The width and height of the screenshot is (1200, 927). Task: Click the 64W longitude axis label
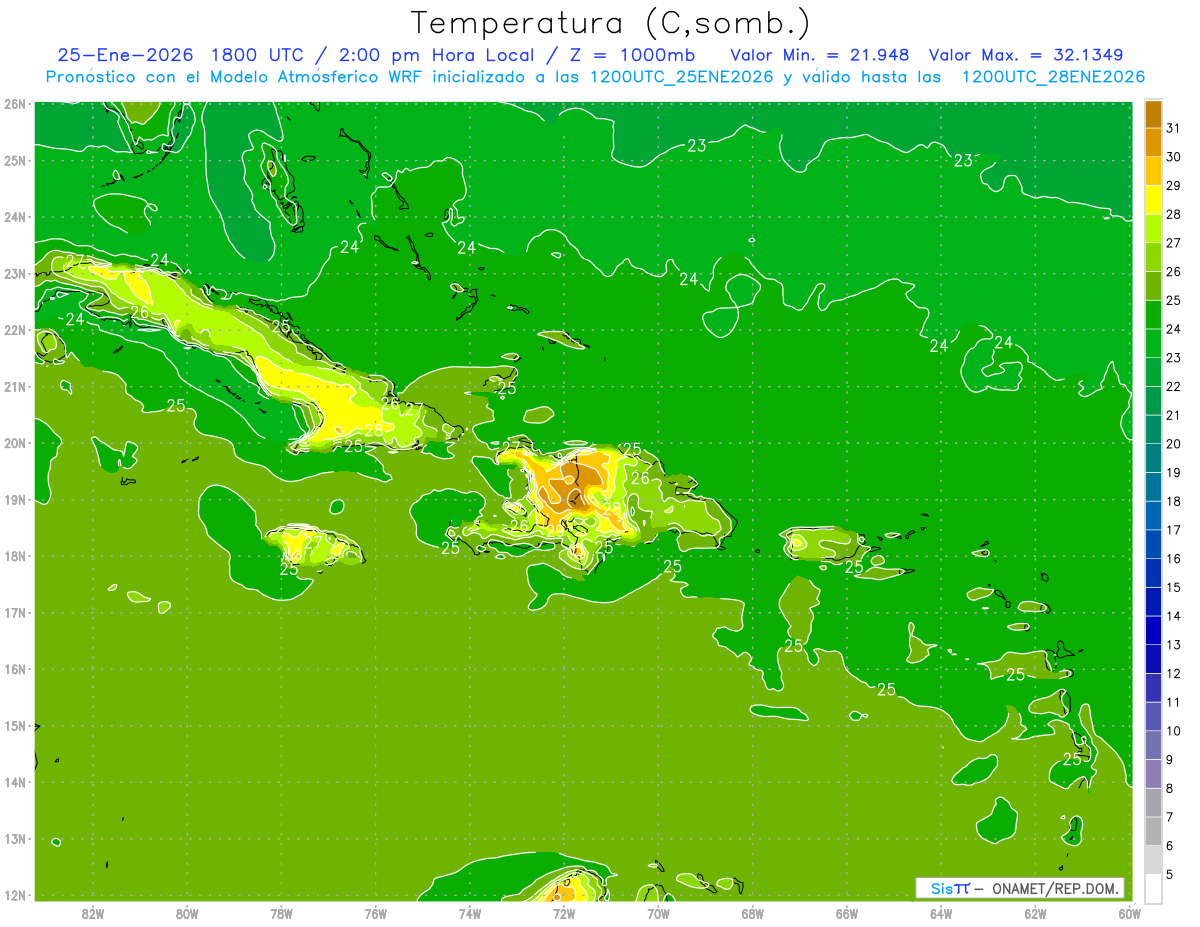coord(941,913)
